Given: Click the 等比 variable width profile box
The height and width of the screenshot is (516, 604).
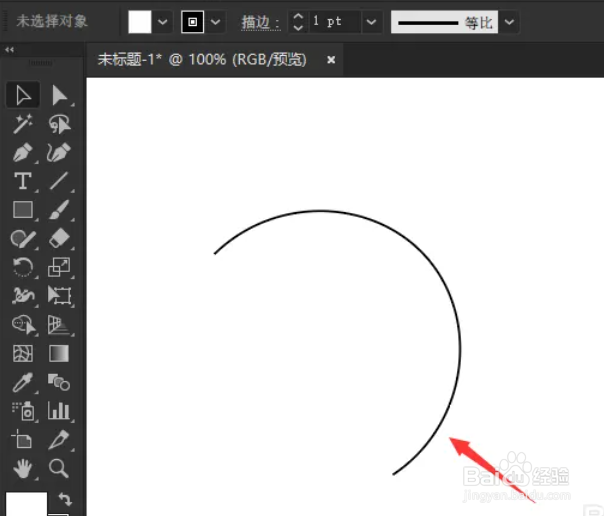Looking at the screenshot, I should coord(444,22).
